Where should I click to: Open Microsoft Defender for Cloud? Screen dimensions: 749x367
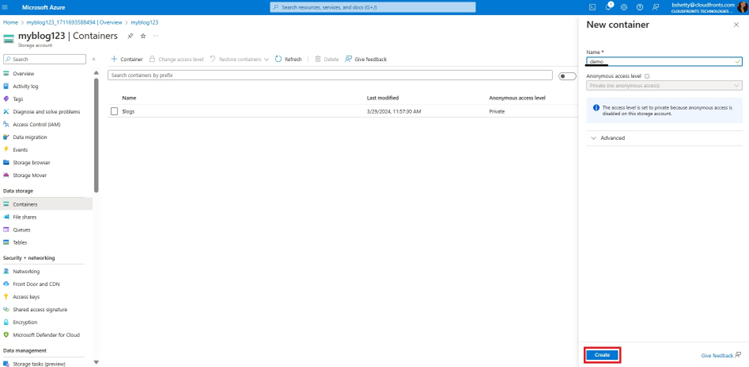[46, 335]
